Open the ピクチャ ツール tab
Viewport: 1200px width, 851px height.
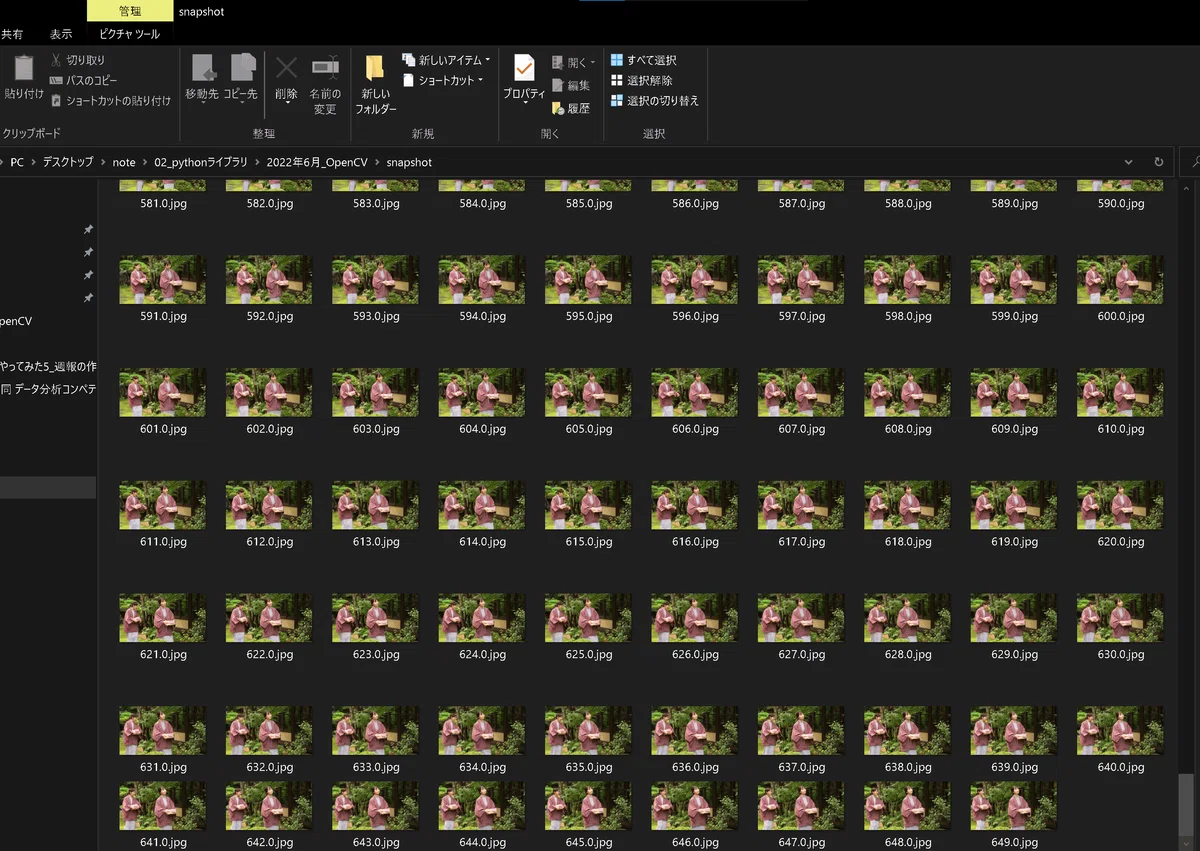(x=130, y=34)
